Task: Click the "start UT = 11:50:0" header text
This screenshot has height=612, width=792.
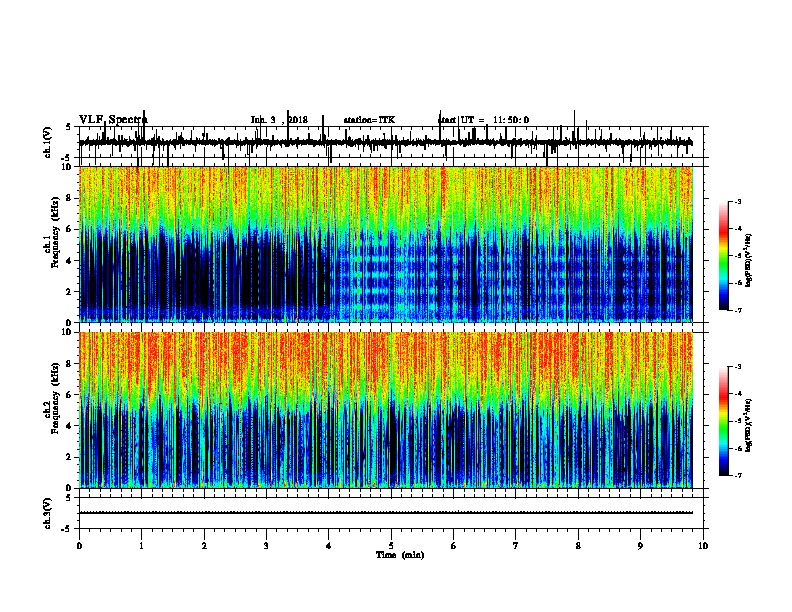Action: pyautogui.click(x=483, y=120)
